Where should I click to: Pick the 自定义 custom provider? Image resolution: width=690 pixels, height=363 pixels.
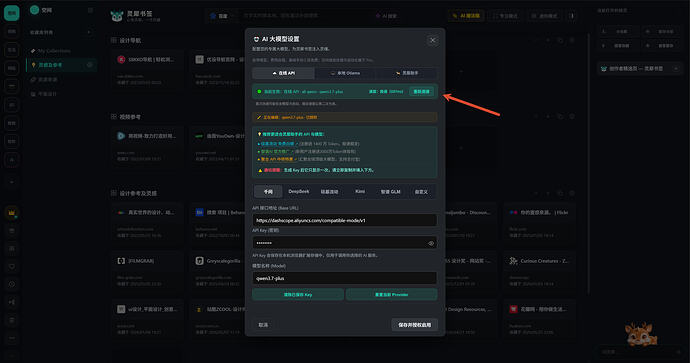[x=421, y=191]
